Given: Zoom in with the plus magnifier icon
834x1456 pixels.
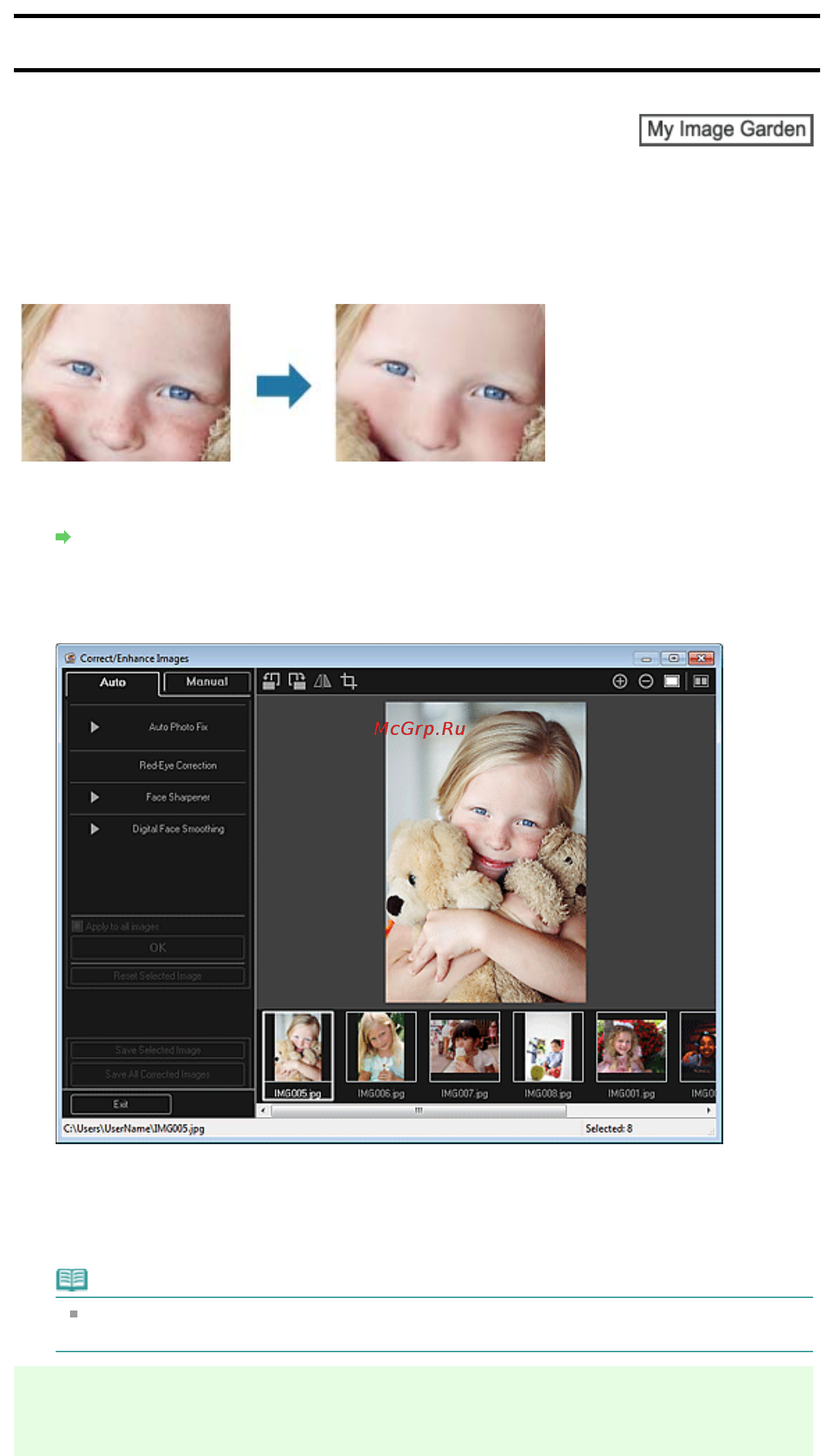Looking at the screenshot, I should [x=620, y=681].
